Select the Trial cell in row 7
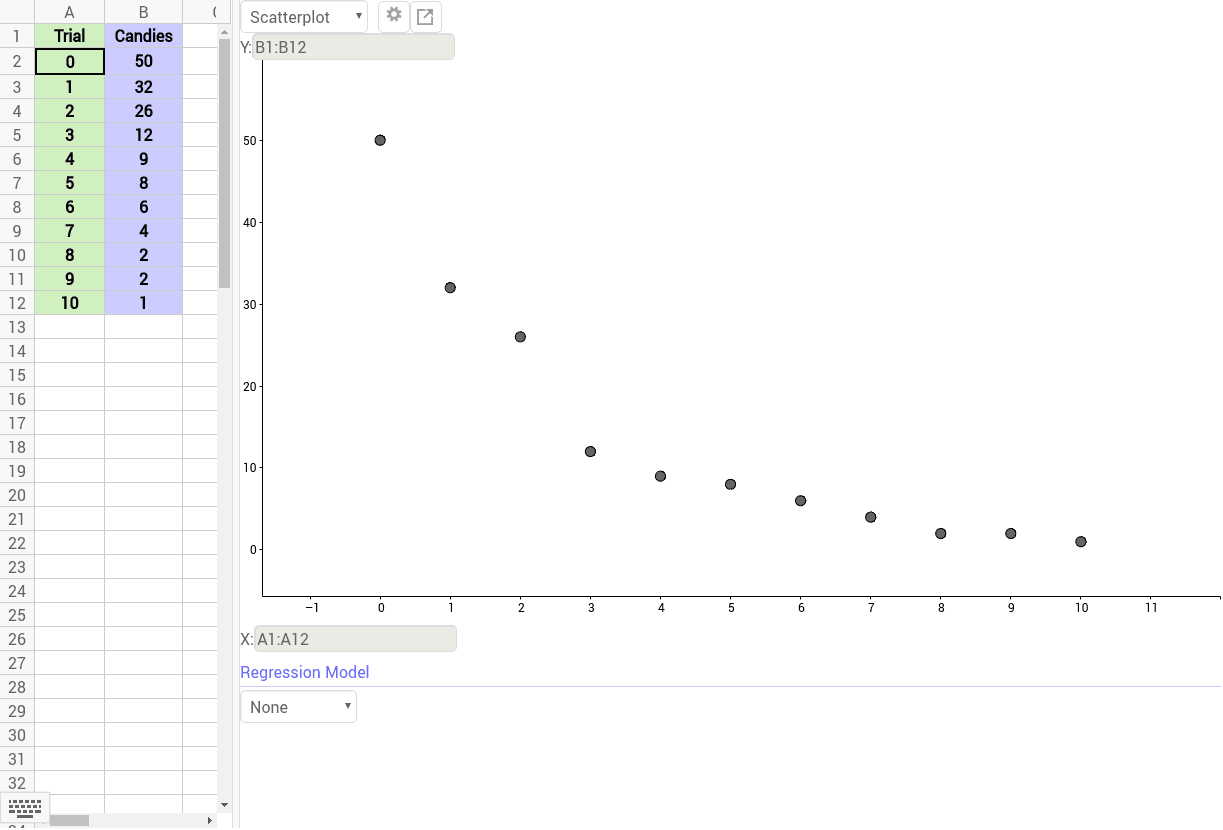 (70, 183)
